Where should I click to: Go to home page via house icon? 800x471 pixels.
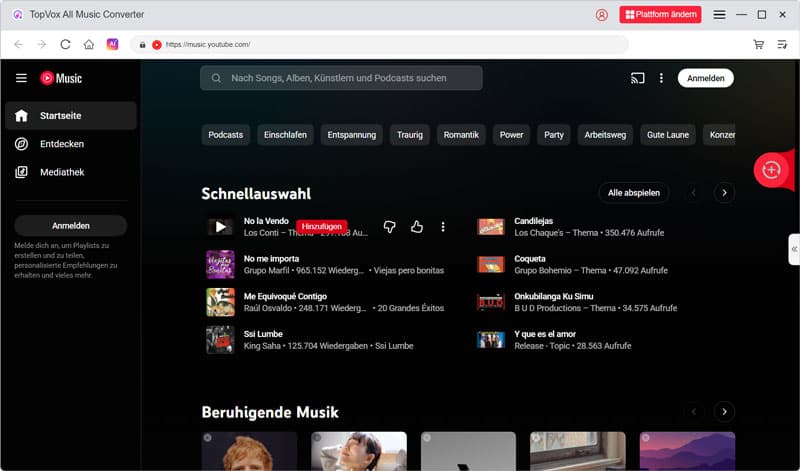[89, 44]
